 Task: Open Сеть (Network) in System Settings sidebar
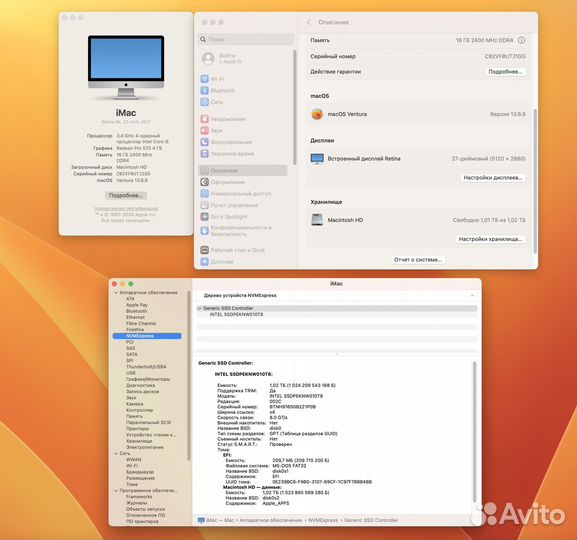(212, 102)
